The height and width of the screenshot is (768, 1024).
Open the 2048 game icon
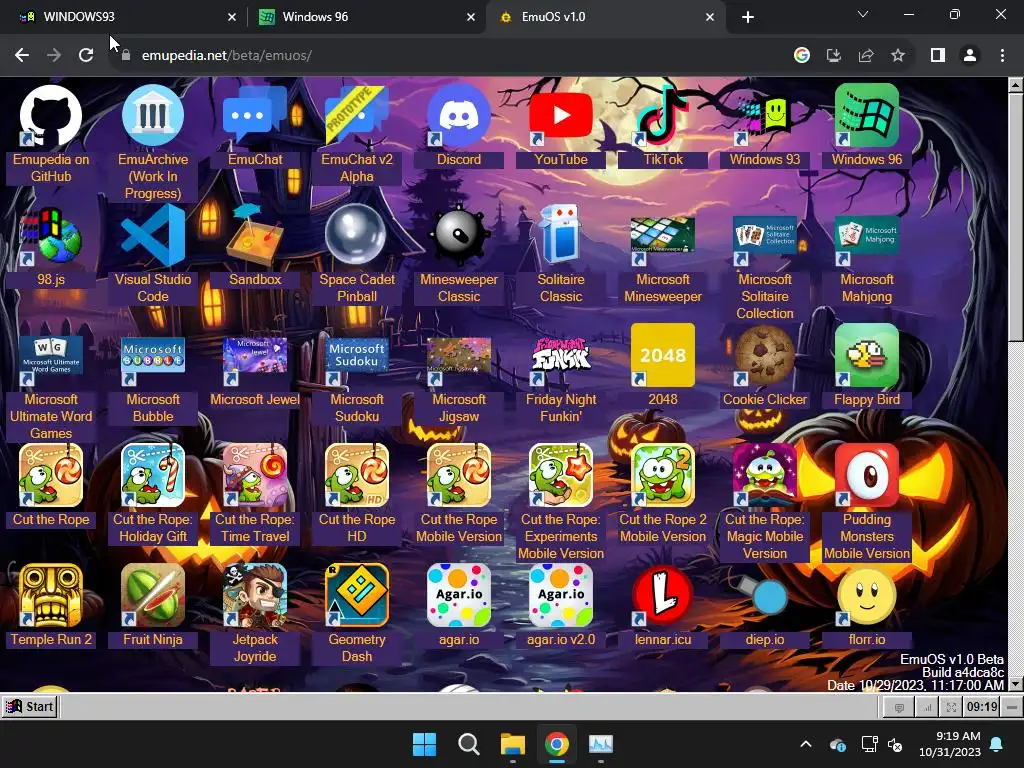click(x=662, y=356)
